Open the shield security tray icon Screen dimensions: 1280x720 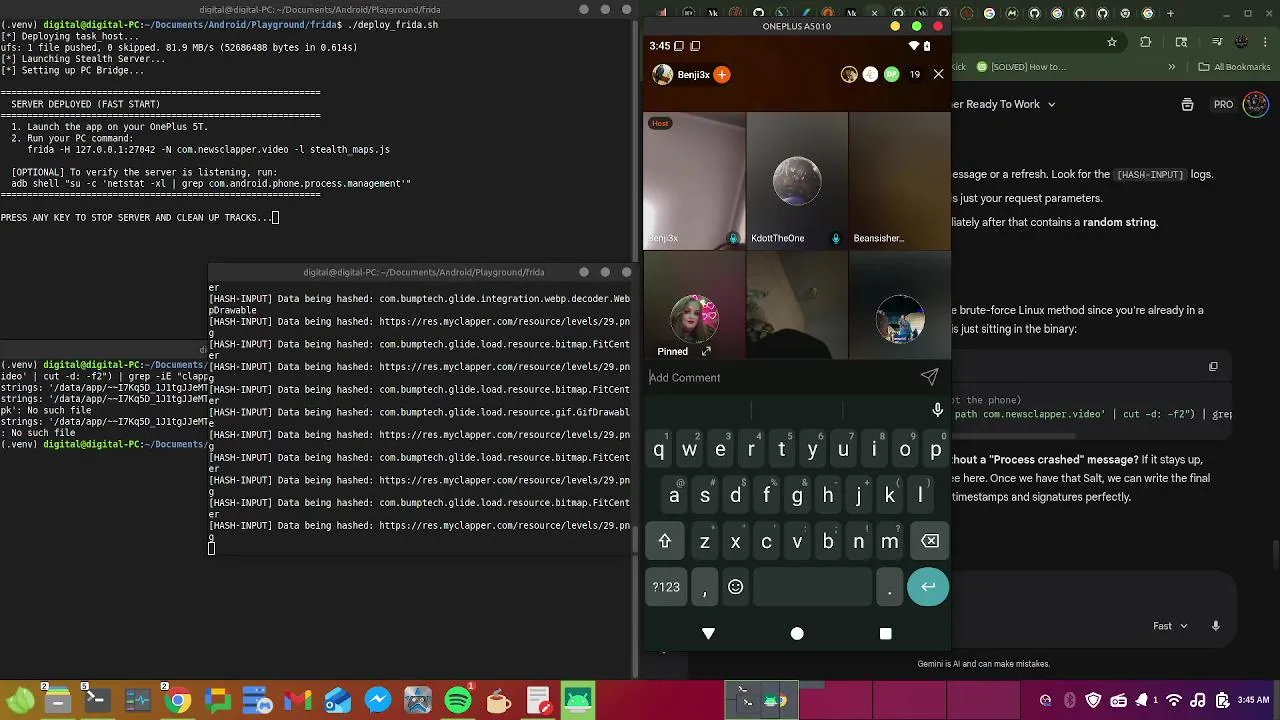(1093, 701)
